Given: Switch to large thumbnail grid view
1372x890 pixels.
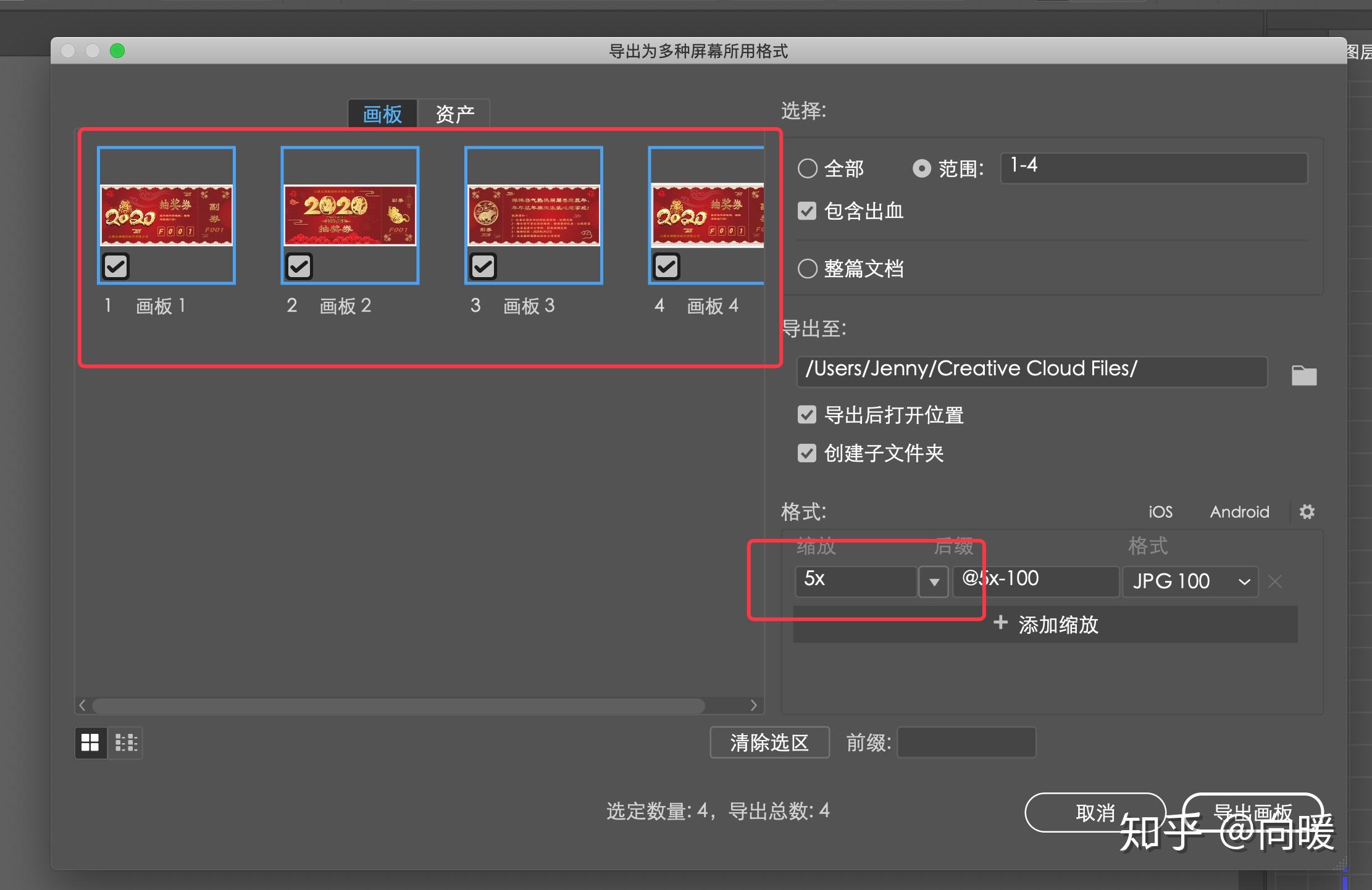Looking at the screenshot, I should click(x=90, y=742).
